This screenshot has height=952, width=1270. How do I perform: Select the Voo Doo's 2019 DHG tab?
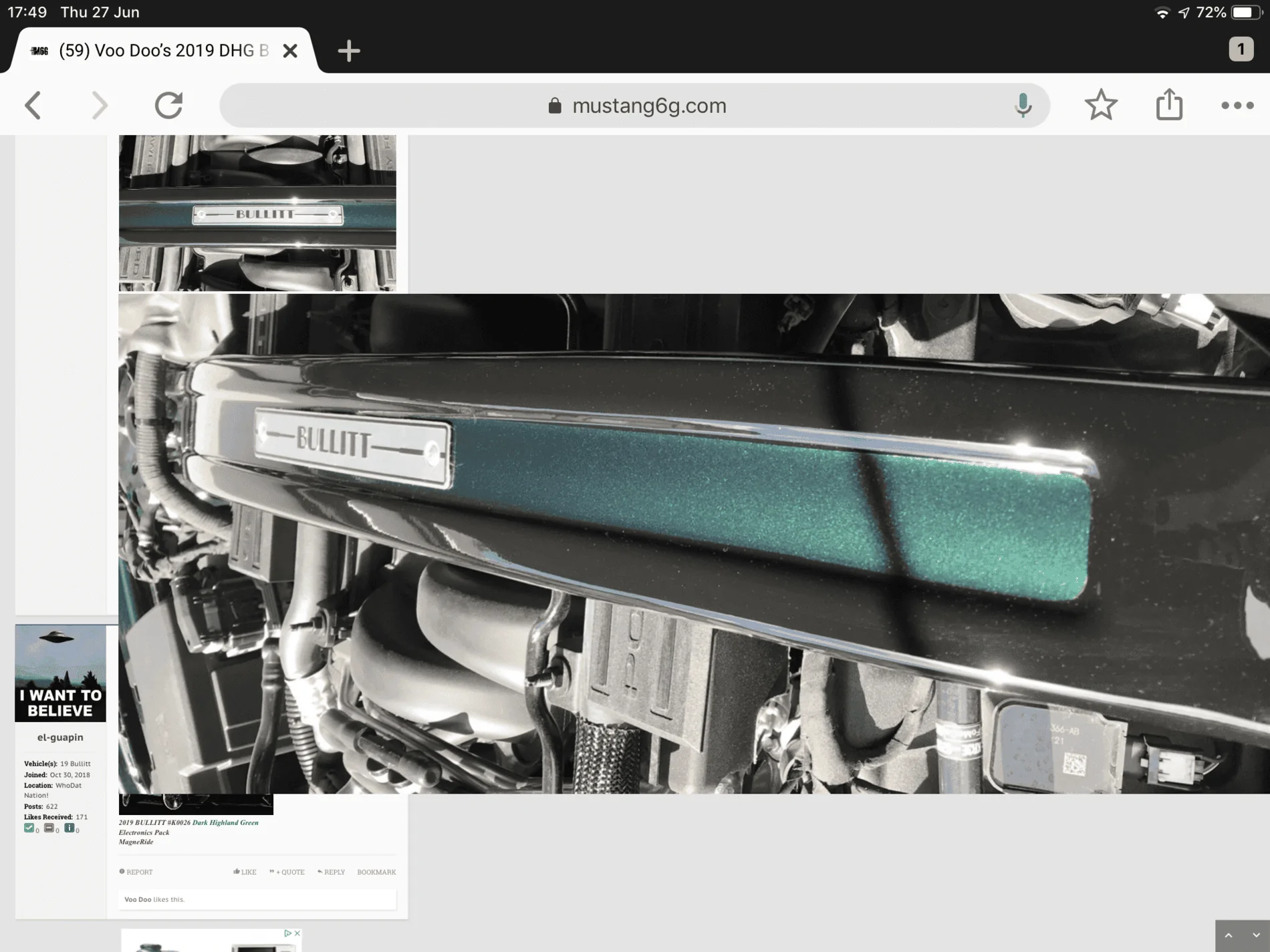click(163, 51)
